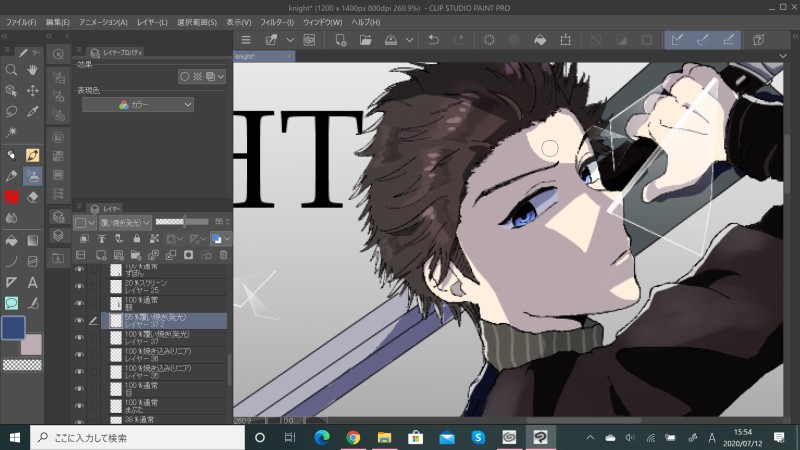The height and width of the screenshot is (450, 800).
Task: Select the Eraser tool
Action: click(x=33, y=197)
